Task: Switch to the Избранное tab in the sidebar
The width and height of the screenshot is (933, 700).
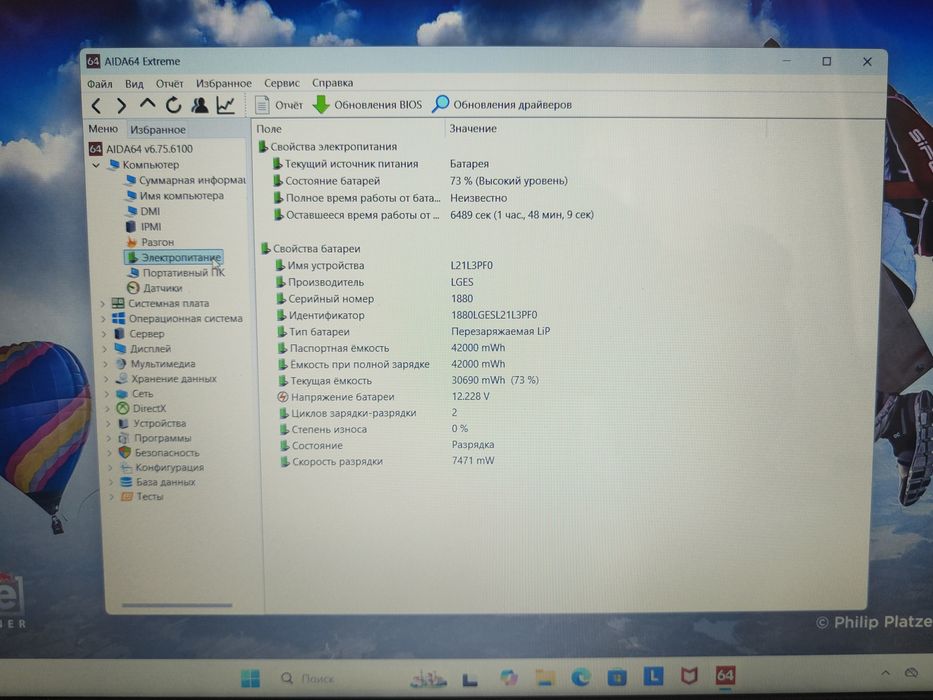Action: (x=158, y=129)
